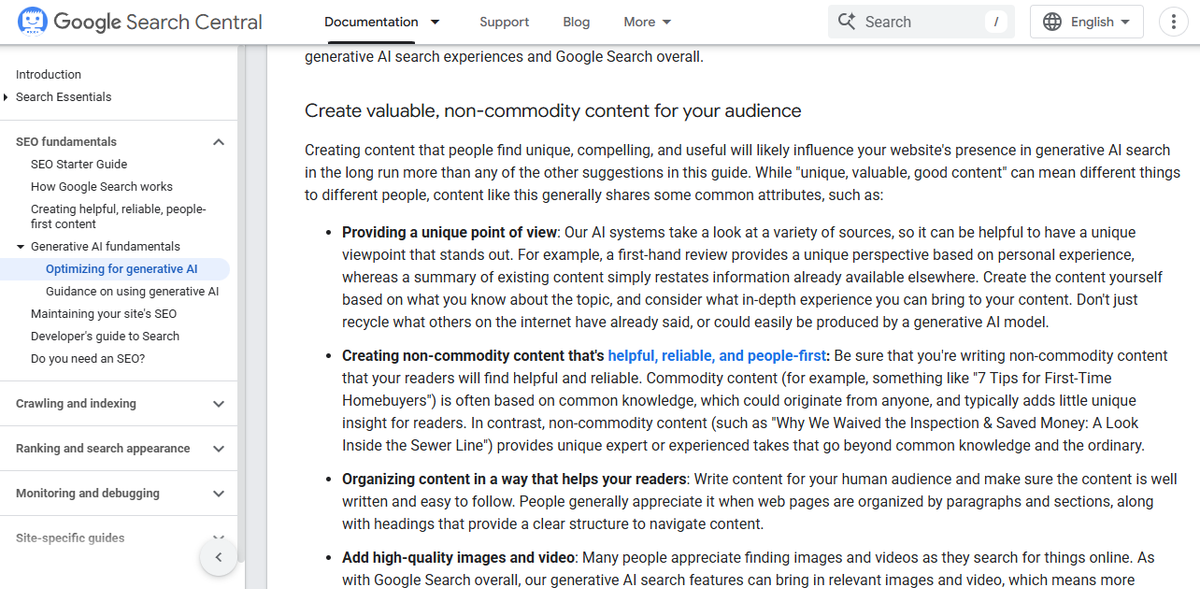The width and height of the screenshot is (1200, 589).
Task: Open the More dropdown menu
Action: point(647,22)
